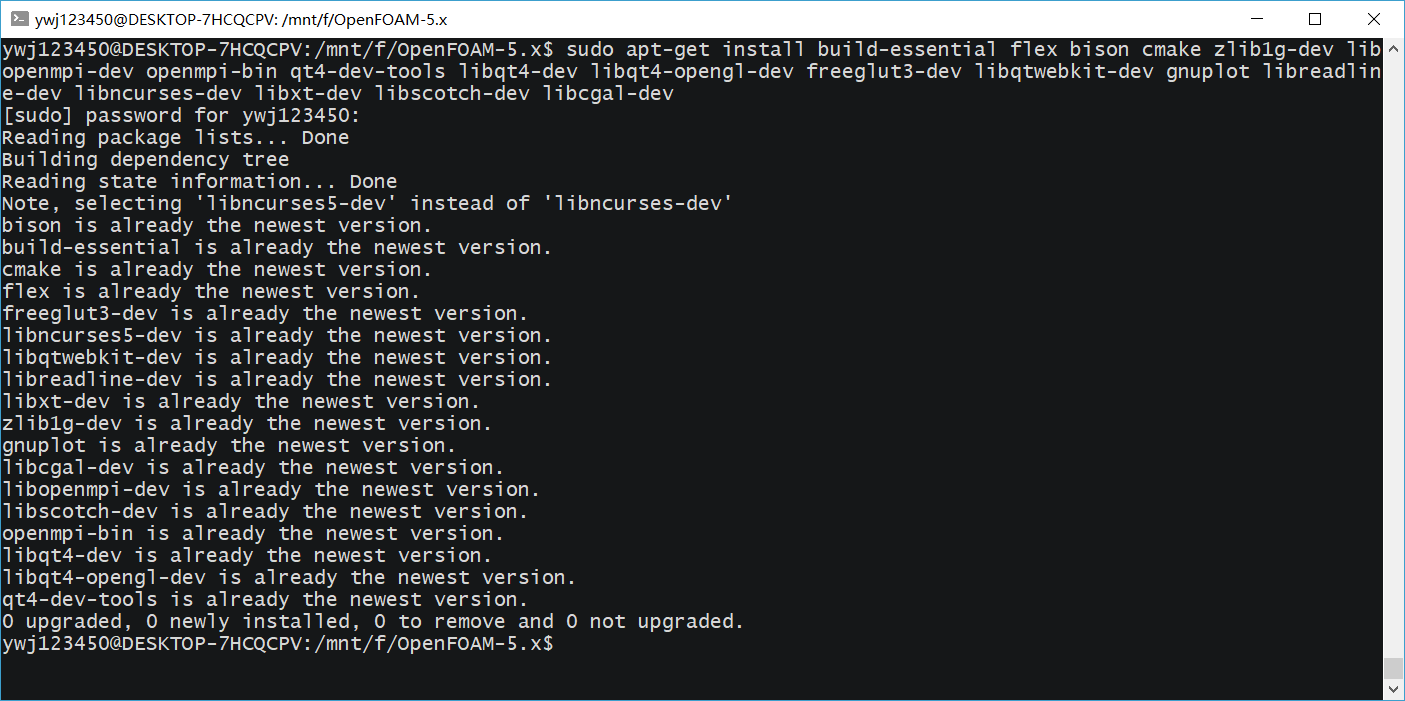Minimize the terminal window
This screenshot has width=1405, height=701.
(1268, 19)
